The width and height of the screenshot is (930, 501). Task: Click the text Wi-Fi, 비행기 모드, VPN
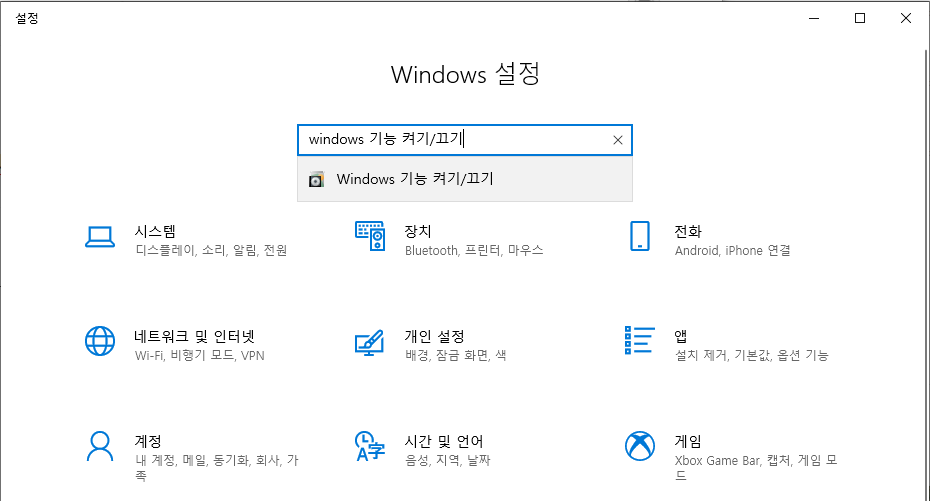coord(200,356)
